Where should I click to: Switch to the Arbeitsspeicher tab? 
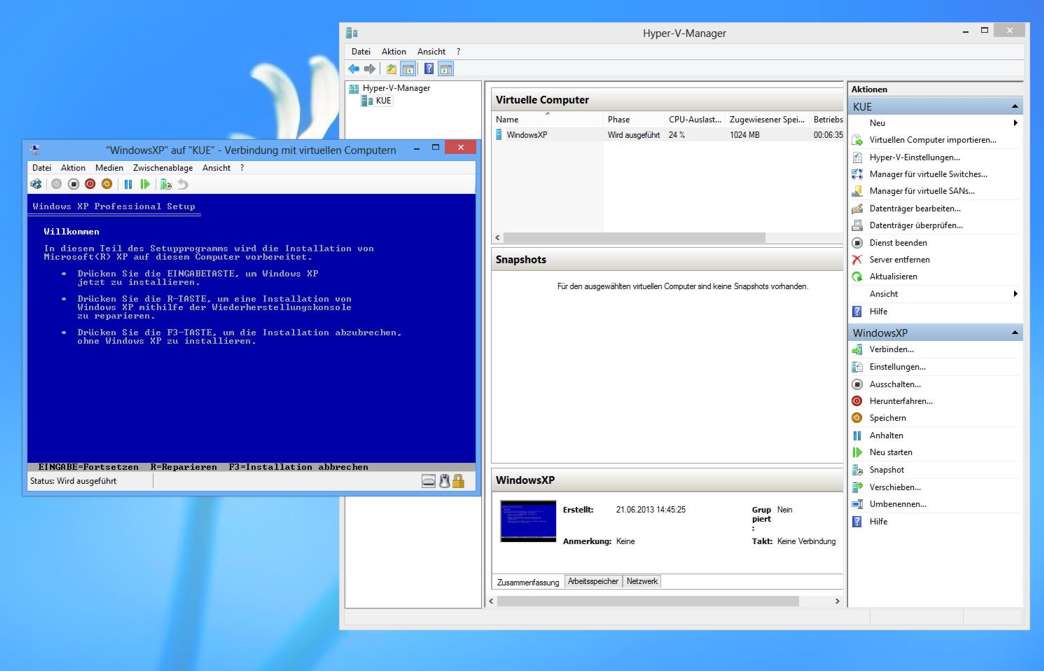pos(593,581)
